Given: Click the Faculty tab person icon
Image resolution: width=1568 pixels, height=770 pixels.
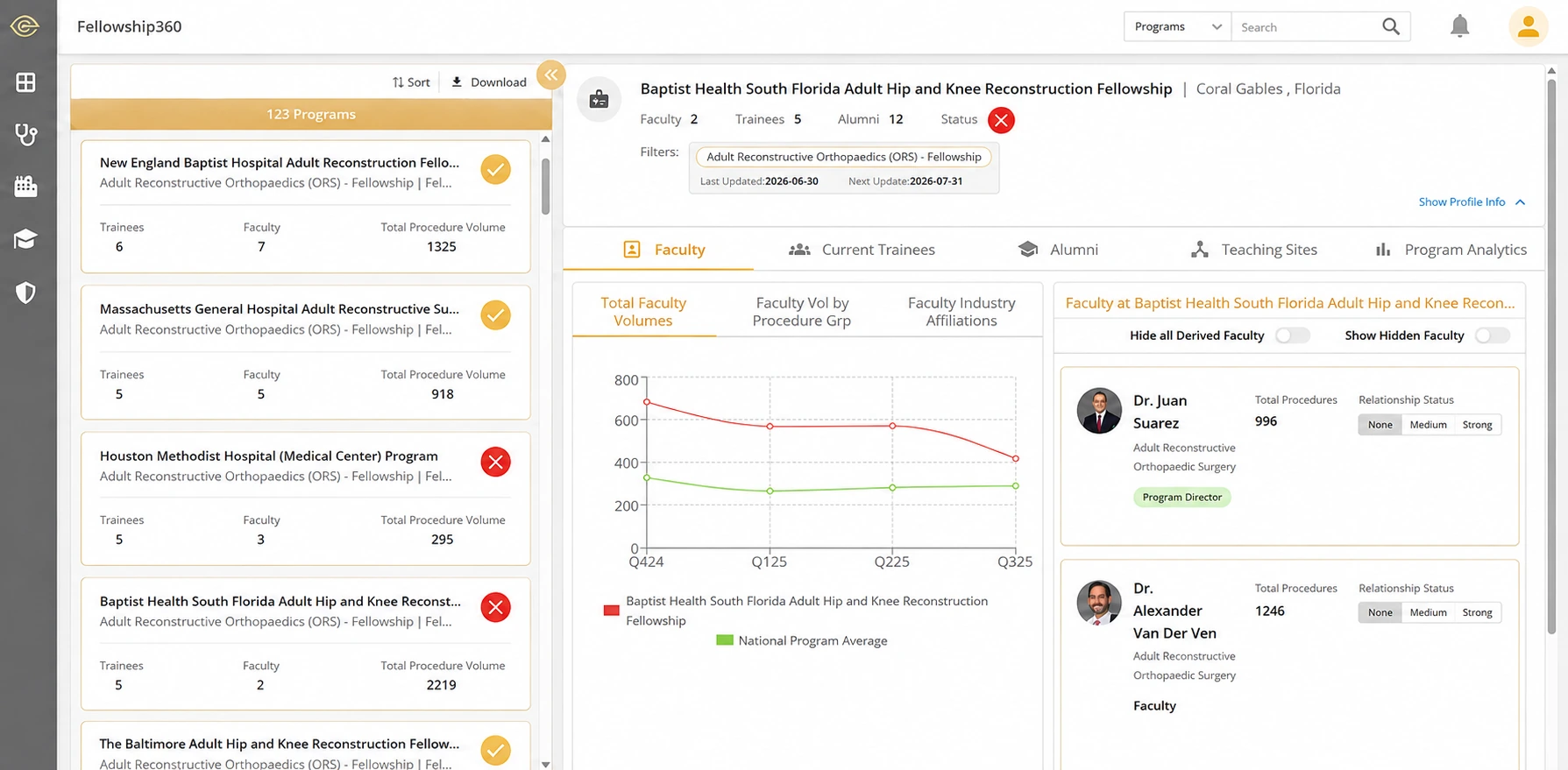Looking at the screenshot, I should (631, 250).
